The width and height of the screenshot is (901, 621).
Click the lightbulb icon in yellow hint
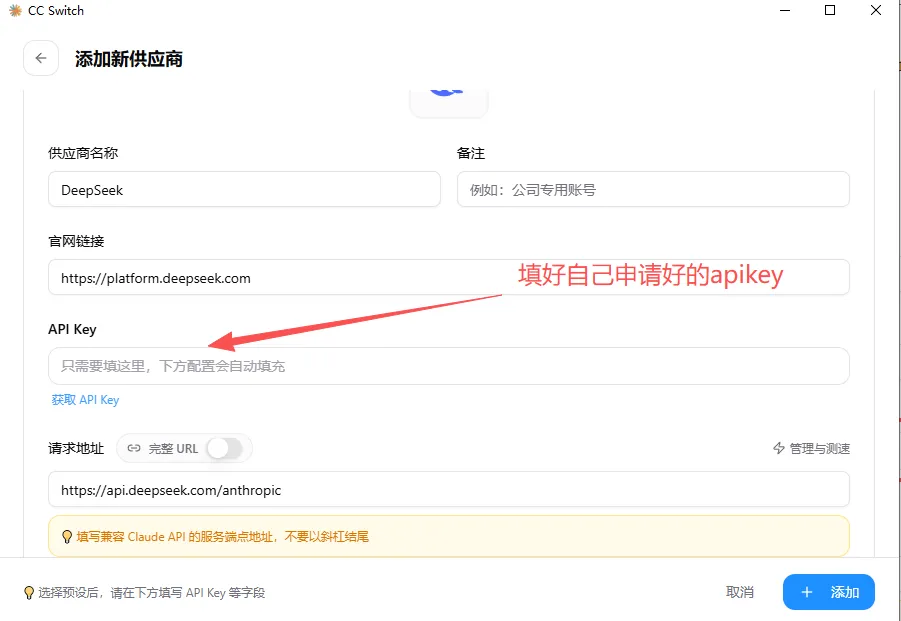[x=67, y=537]
